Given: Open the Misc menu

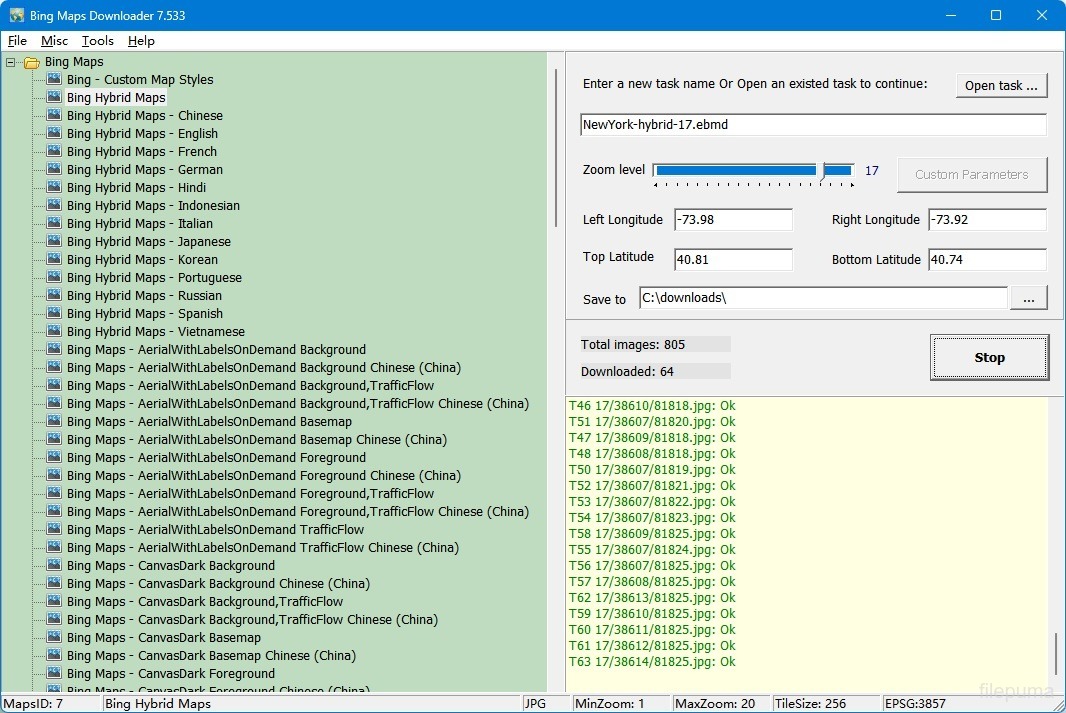Looking at the screenshot, I should pos(54,41).
